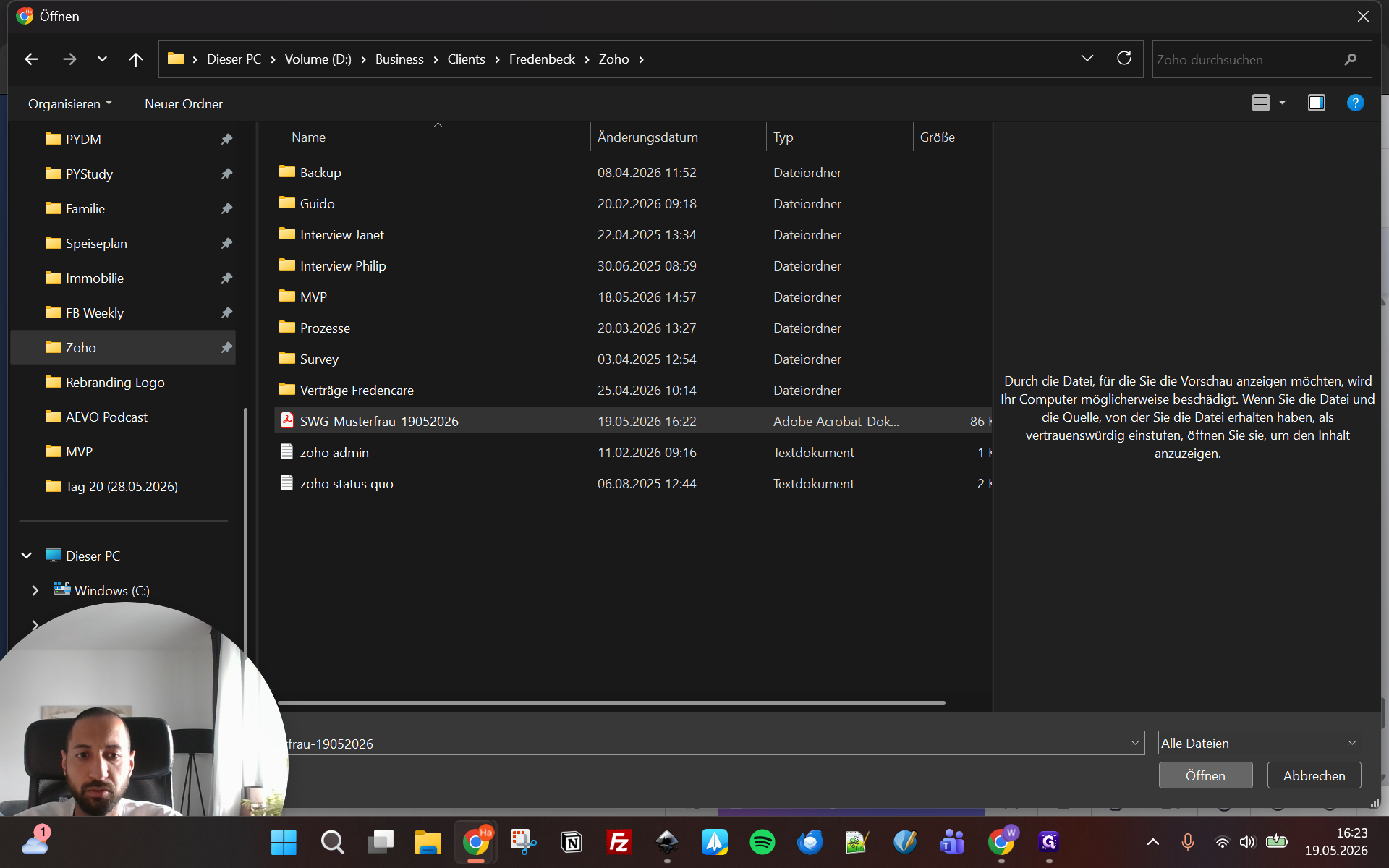Viewport: 1389px width, 868px height.
Task: Toggle the preview pane icon
Action: click(1316, 103)
